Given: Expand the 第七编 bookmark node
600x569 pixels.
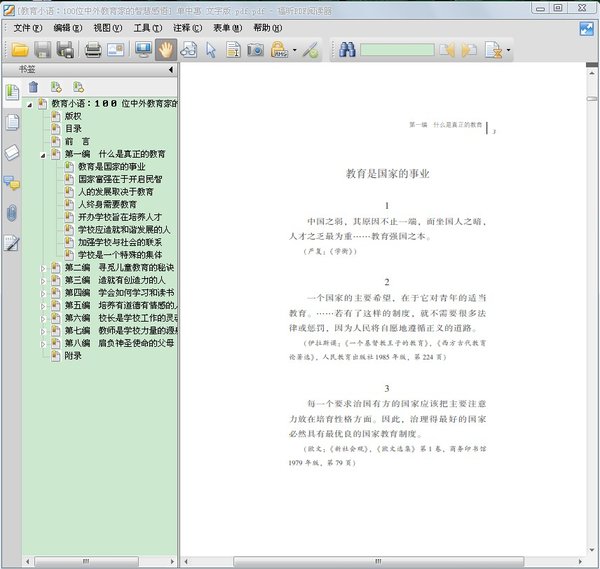Looking at the screenshot, I should tap(43, 332).
